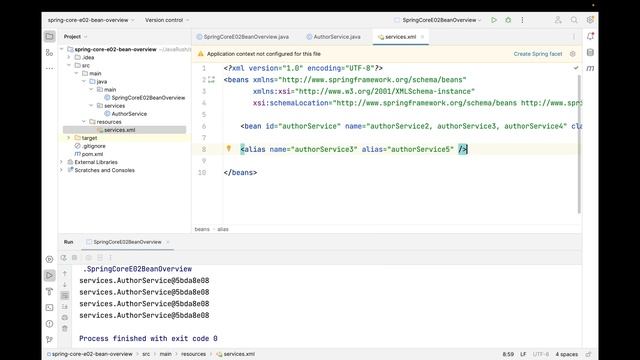The image size is (640, 360).
Task: Expand External Libraries node
Action: [62, 162]
